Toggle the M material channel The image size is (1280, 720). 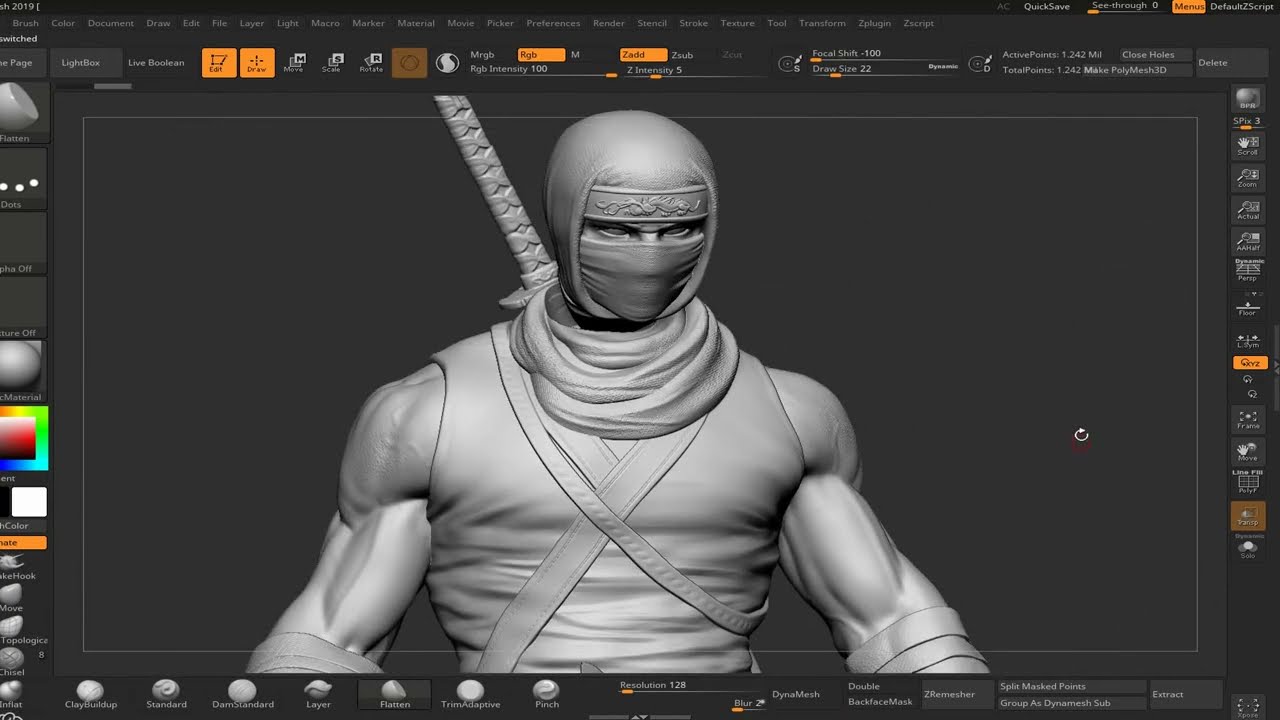(575, 55)
